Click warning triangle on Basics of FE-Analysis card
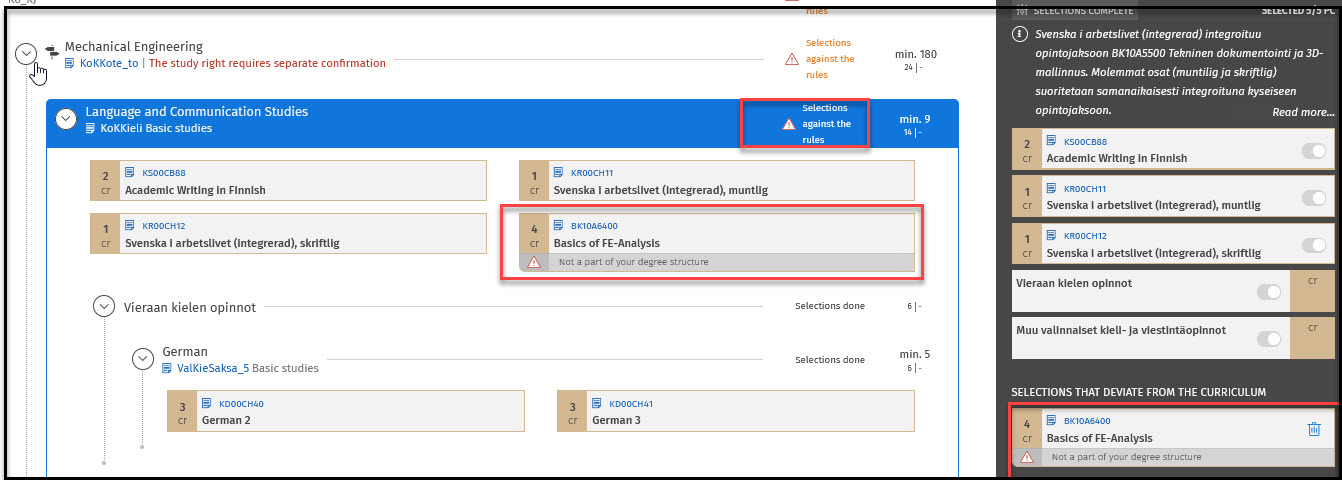This screenshot has height=480, width=1342. tap(534, 262)
